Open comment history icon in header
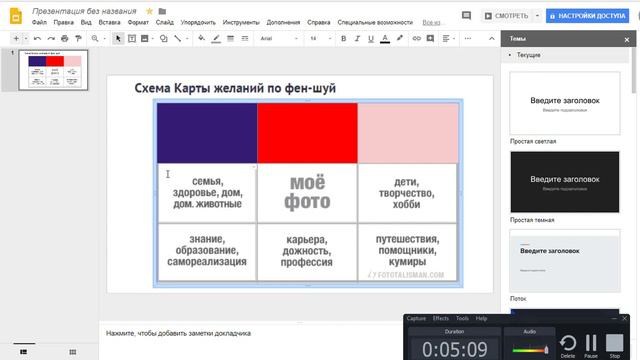Viewport: 640px width, 360px height. 466,16
